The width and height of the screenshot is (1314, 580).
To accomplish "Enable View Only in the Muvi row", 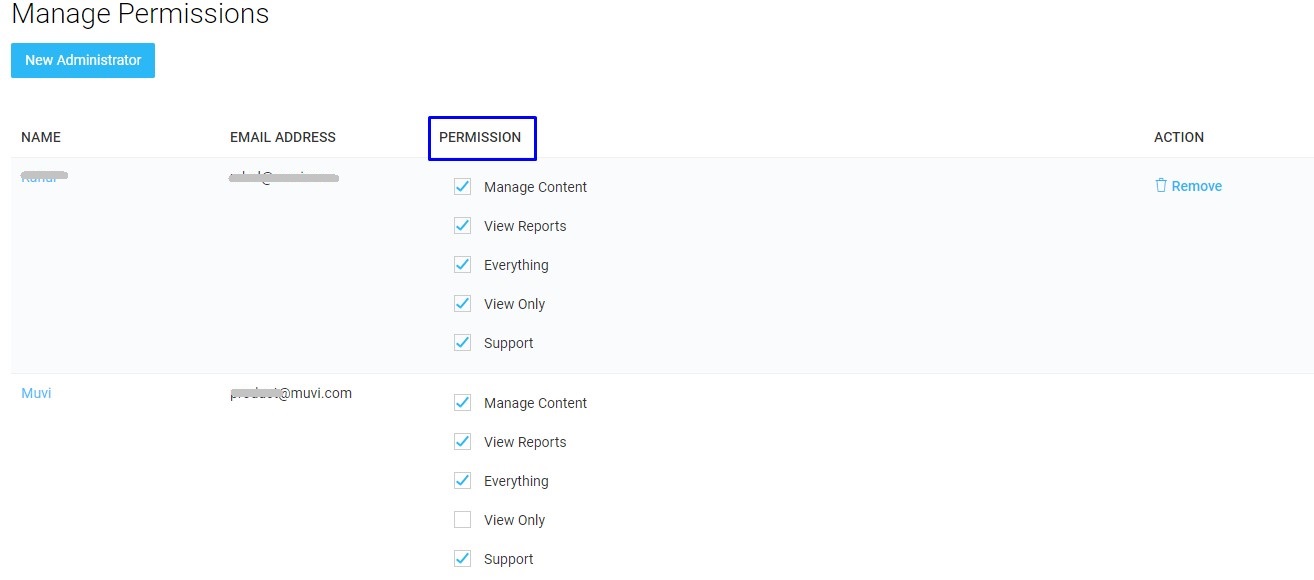I will click(x=462, y=520).
